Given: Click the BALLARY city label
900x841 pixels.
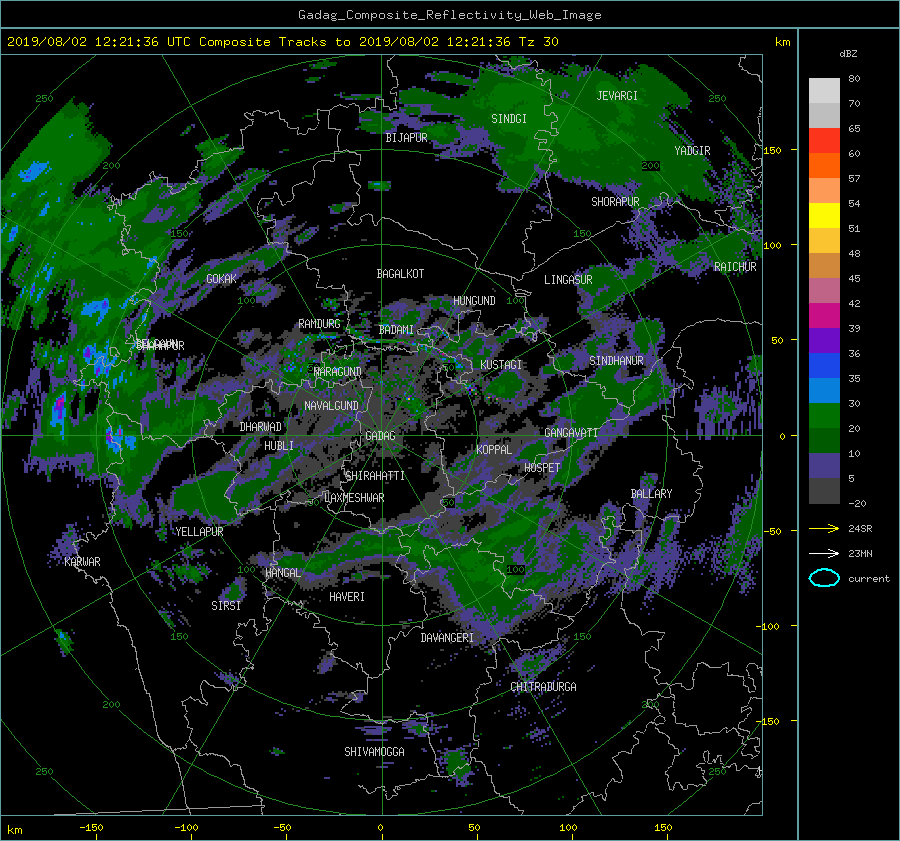Looking at the screenshot, I should click(651, 494).
